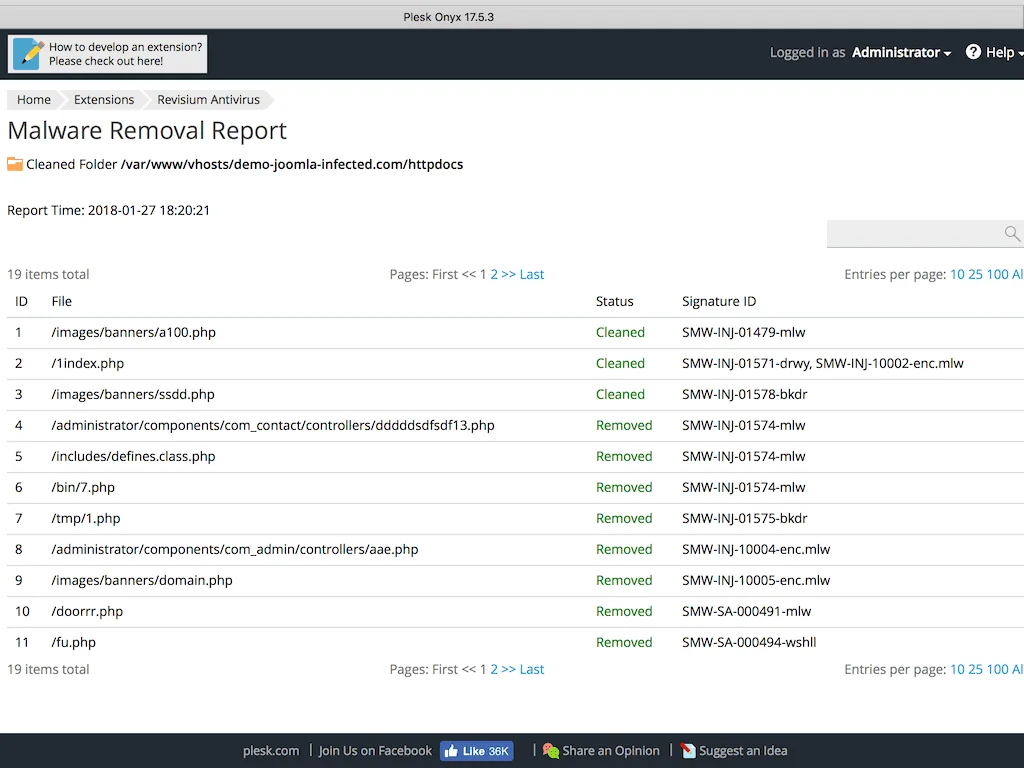Expand the Help dropdown menu

point(1000,52)
